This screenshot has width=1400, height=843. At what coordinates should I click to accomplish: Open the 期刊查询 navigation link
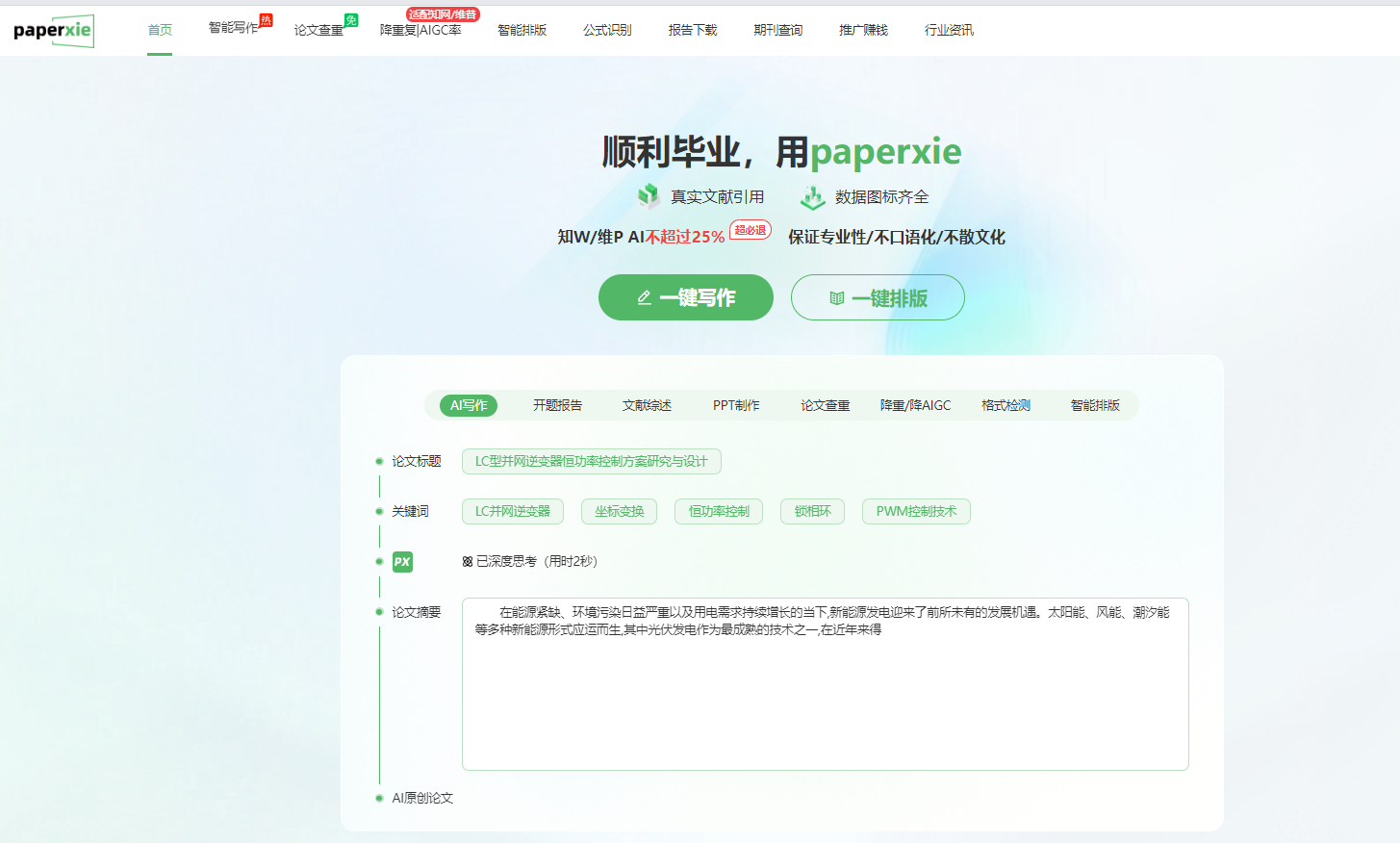777,30
